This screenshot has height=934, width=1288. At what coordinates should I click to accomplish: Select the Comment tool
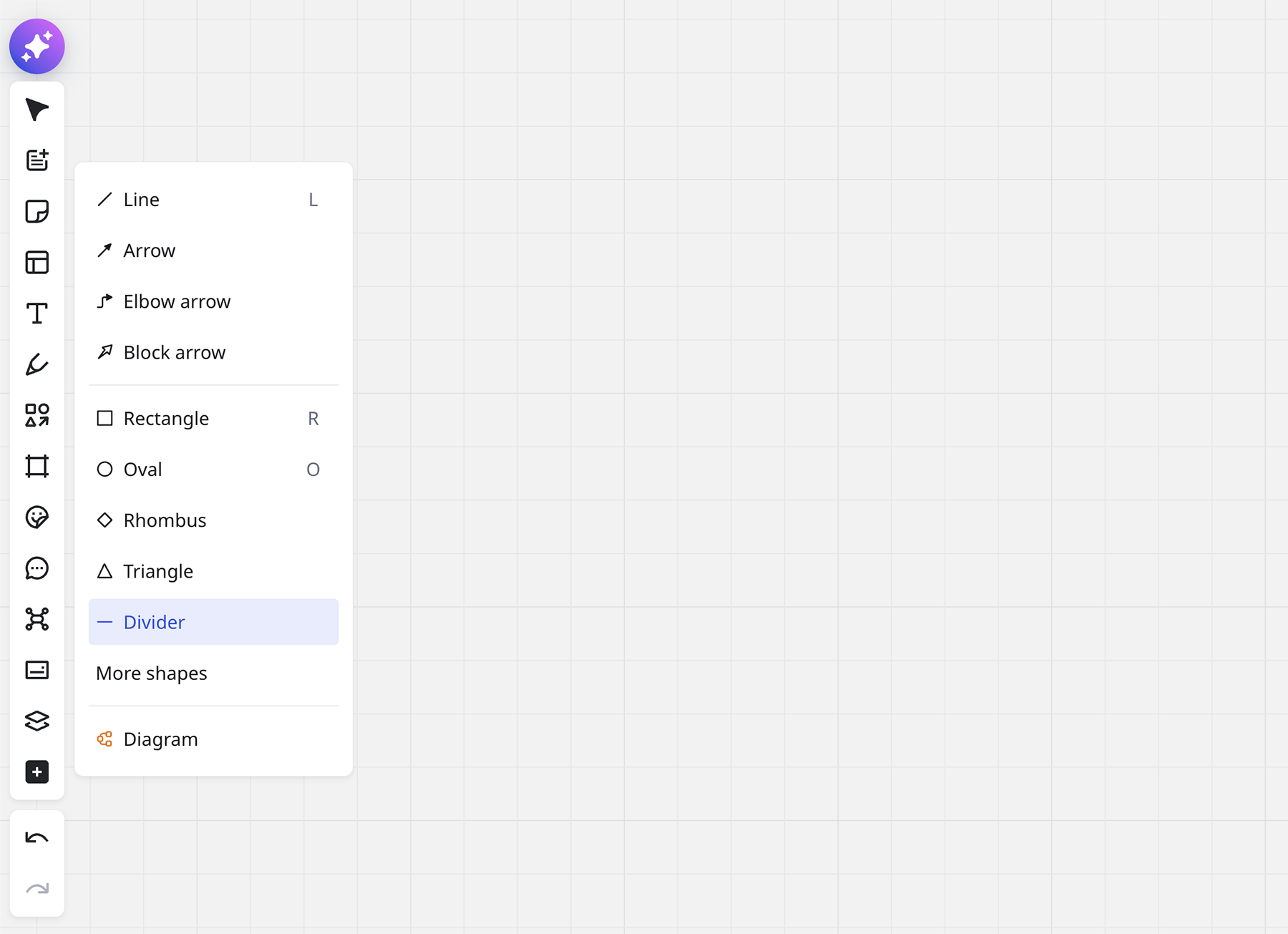(x=36, y=568)
